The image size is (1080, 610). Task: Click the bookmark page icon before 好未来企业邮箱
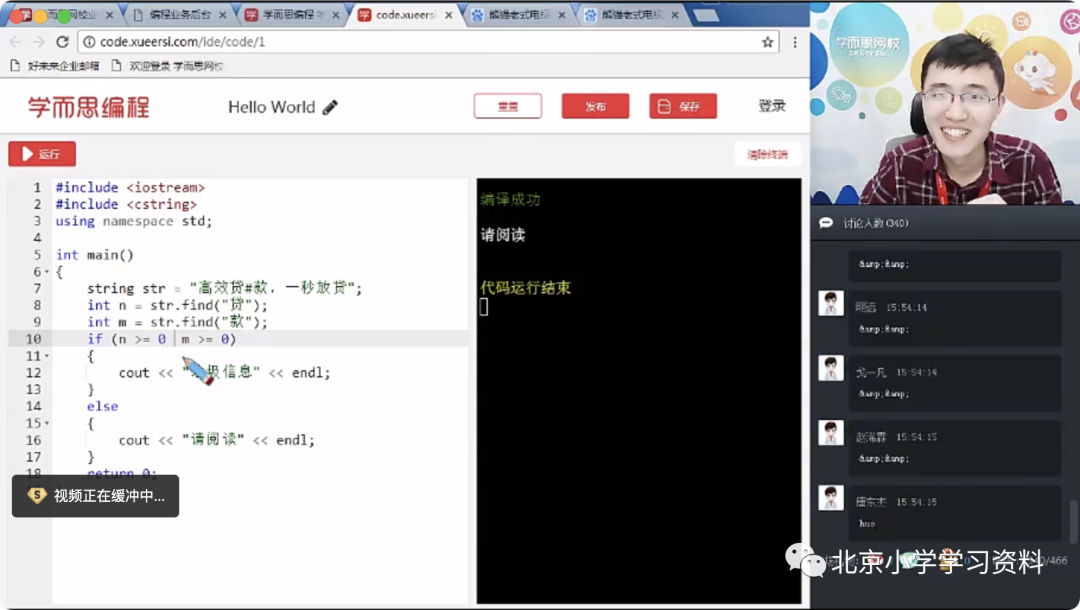tap(15, 66)
